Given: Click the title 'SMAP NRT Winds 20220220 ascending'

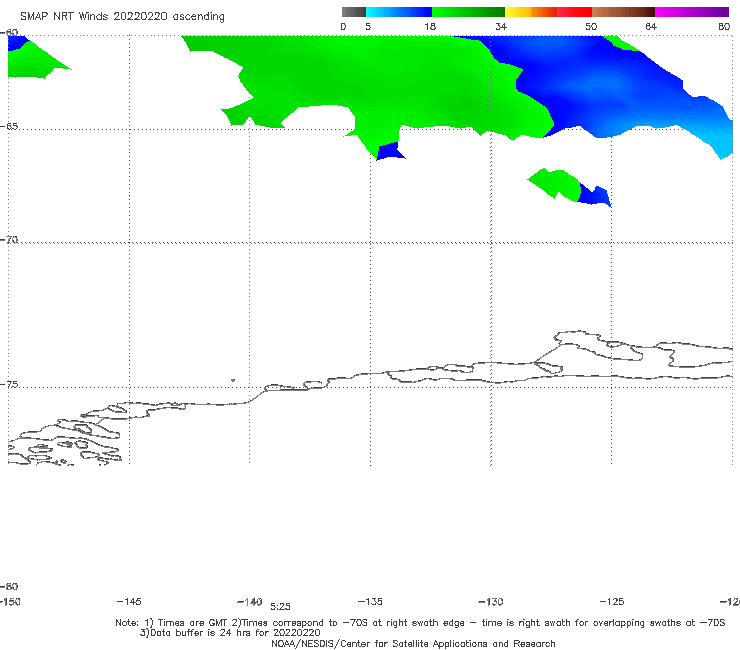Looking at the screenshot, I should pos(122,17).
